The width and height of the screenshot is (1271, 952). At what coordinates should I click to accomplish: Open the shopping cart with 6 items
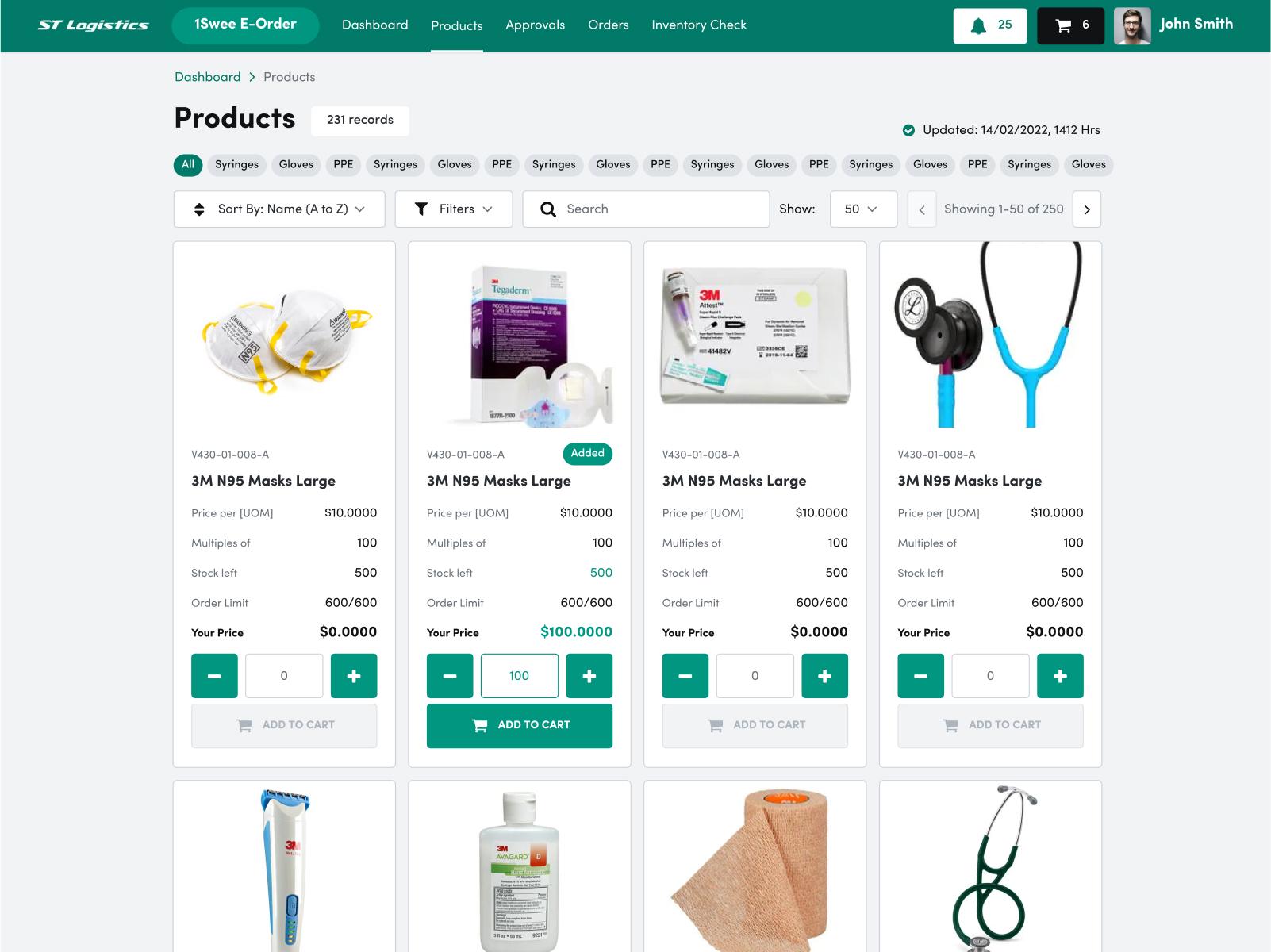(1070, 25)
